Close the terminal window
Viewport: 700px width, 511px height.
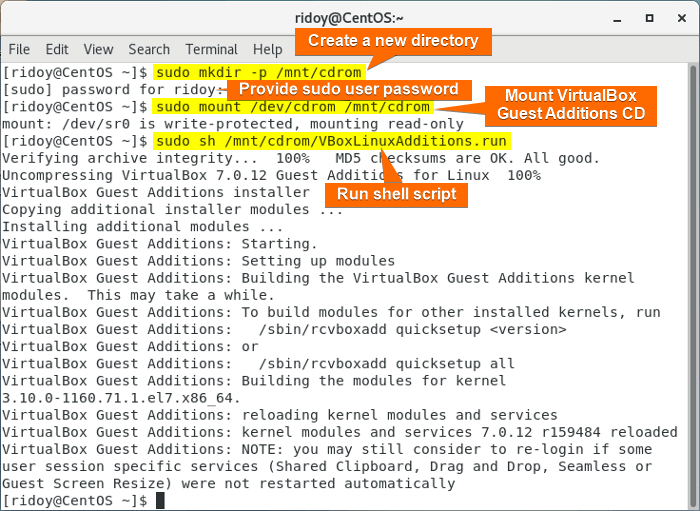pos(682,18)
